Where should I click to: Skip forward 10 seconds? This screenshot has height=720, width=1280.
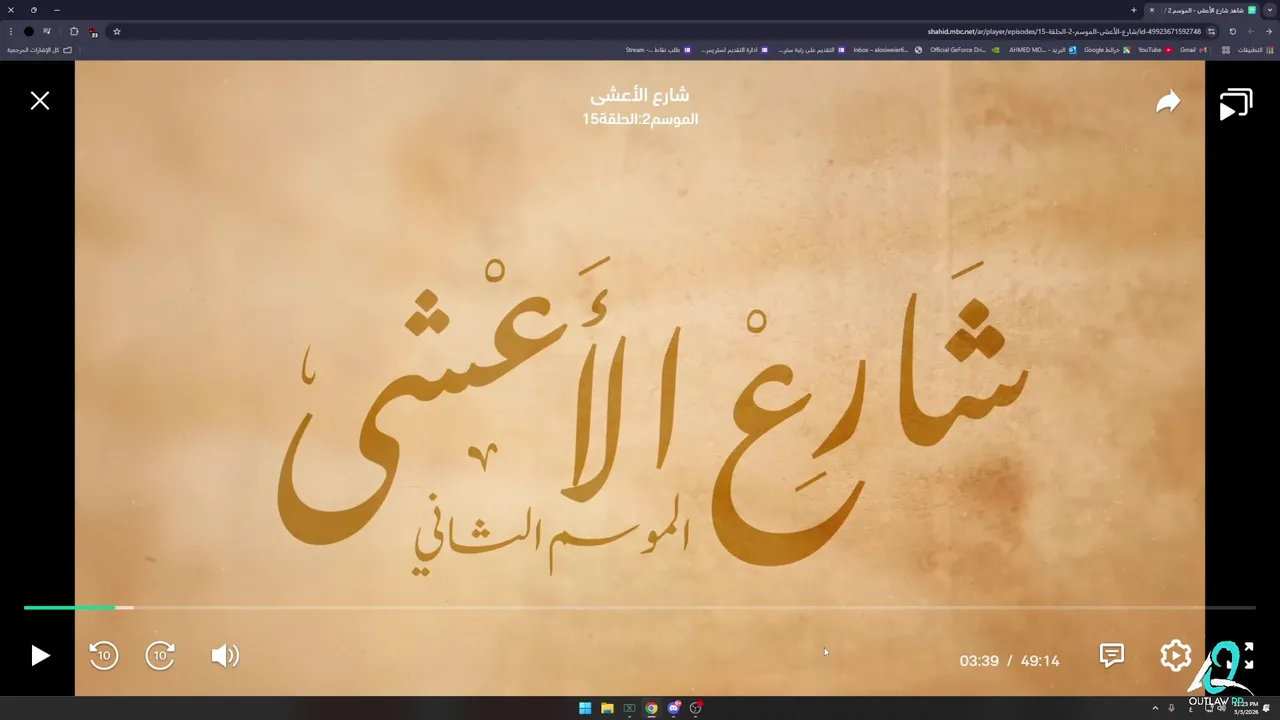click(161, 656)
